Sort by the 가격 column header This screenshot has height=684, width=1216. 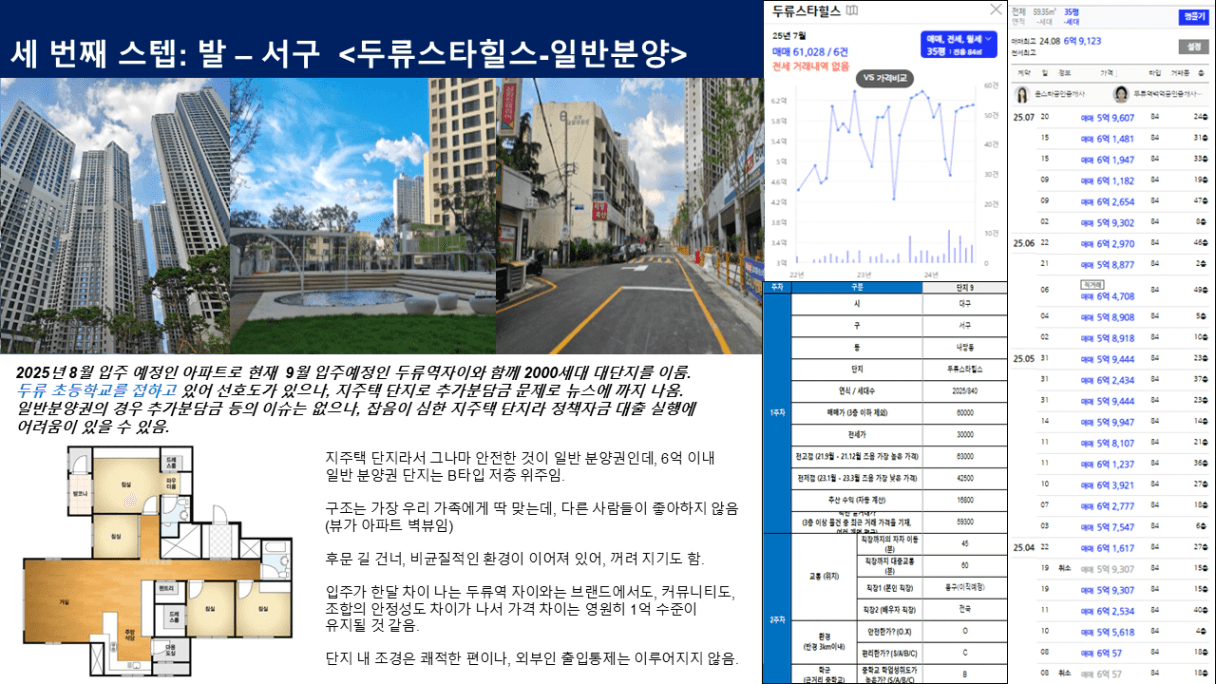click(1107, 73)
